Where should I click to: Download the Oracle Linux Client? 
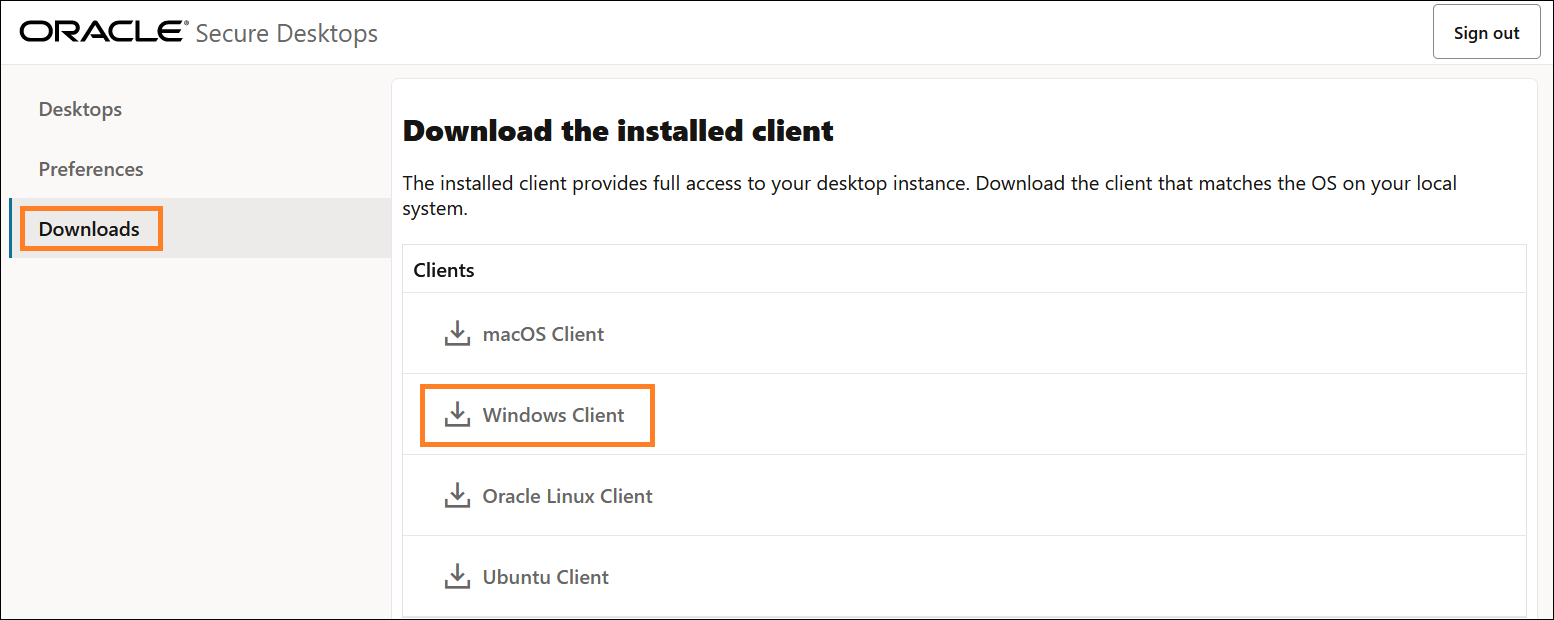[567, 495]
